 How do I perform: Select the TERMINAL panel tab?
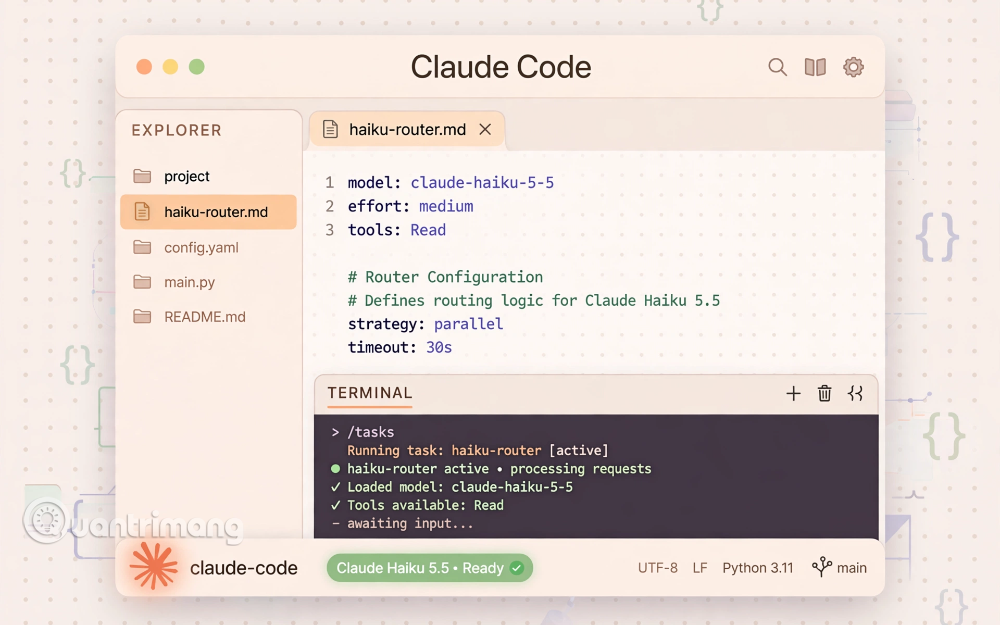(x=370, y=393)
